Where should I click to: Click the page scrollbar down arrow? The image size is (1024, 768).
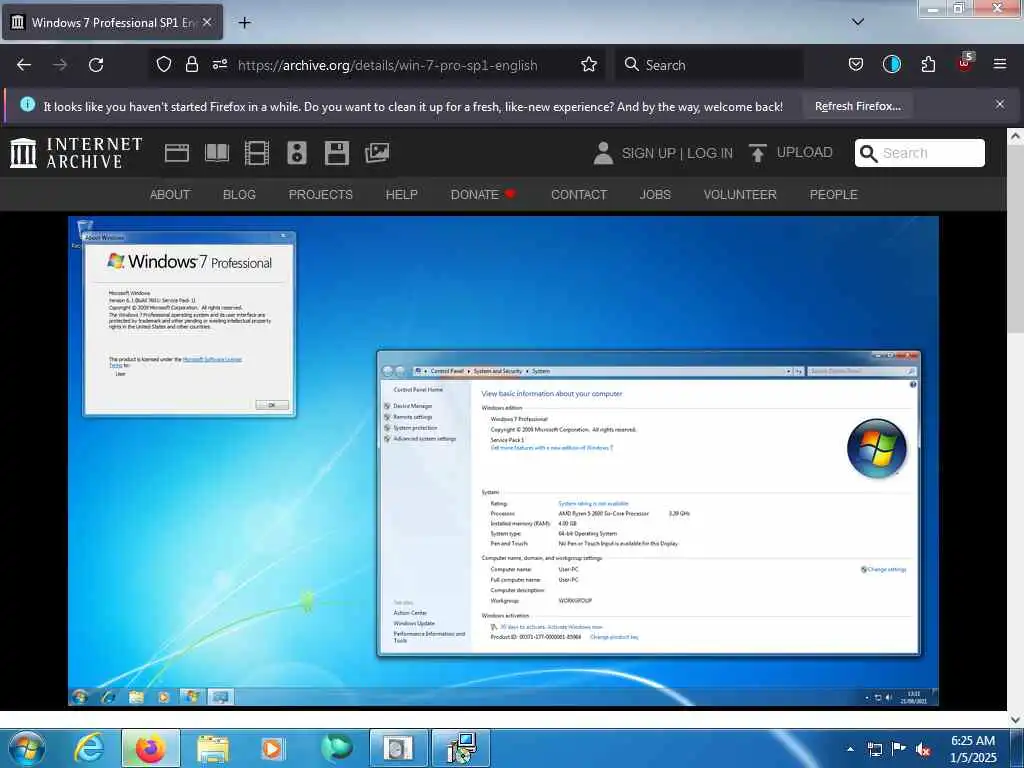1015,719
